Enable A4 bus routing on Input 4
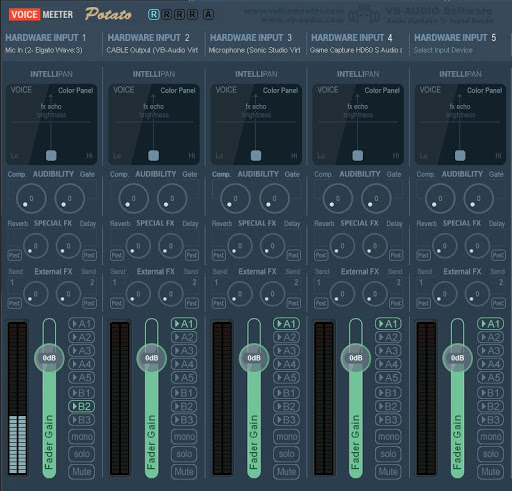Screen dimensions: 512x491 click(x=388, y=364)
